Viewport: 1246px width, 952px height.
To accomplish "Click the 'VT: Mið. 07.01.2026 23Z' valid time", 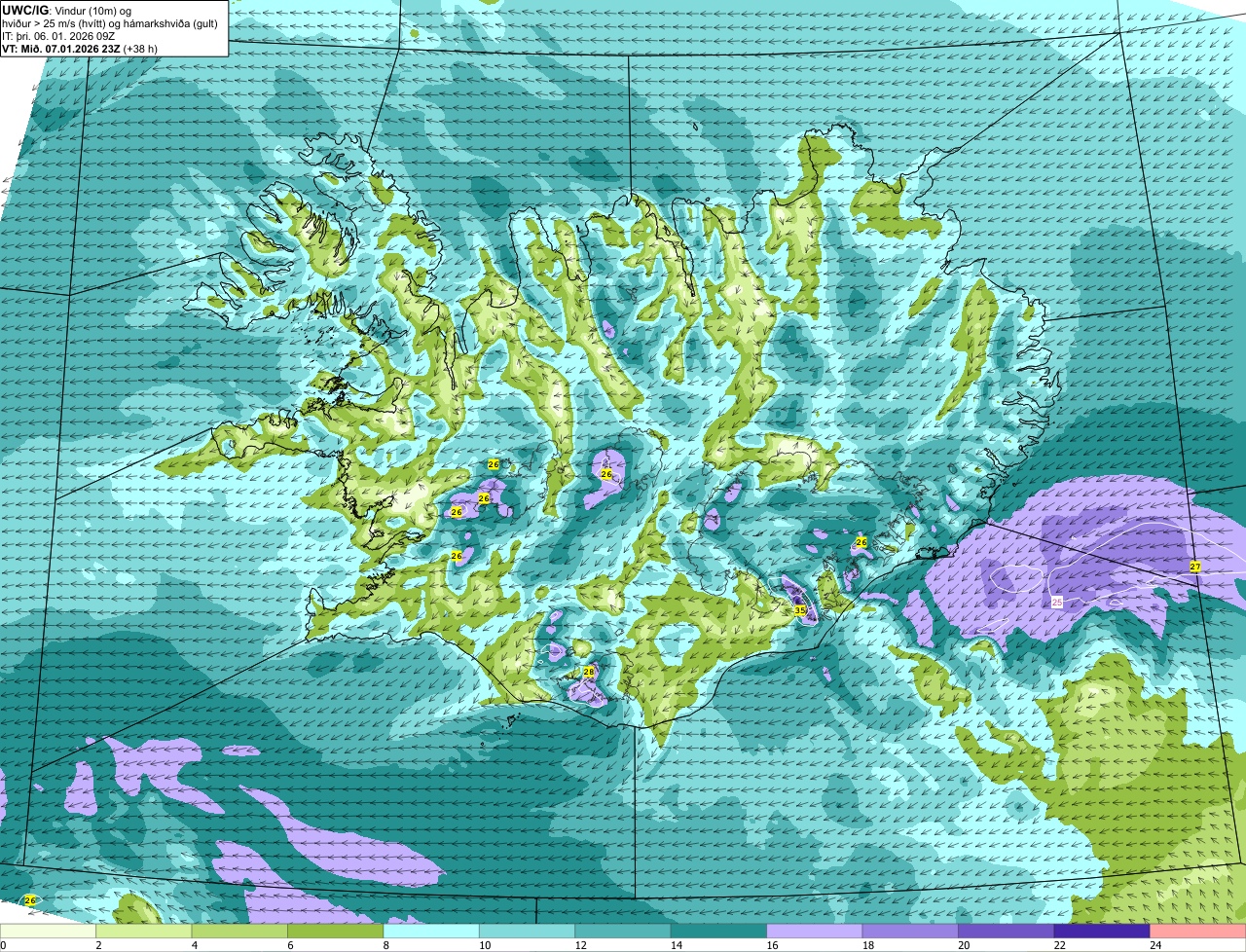I will click(62, 48).
